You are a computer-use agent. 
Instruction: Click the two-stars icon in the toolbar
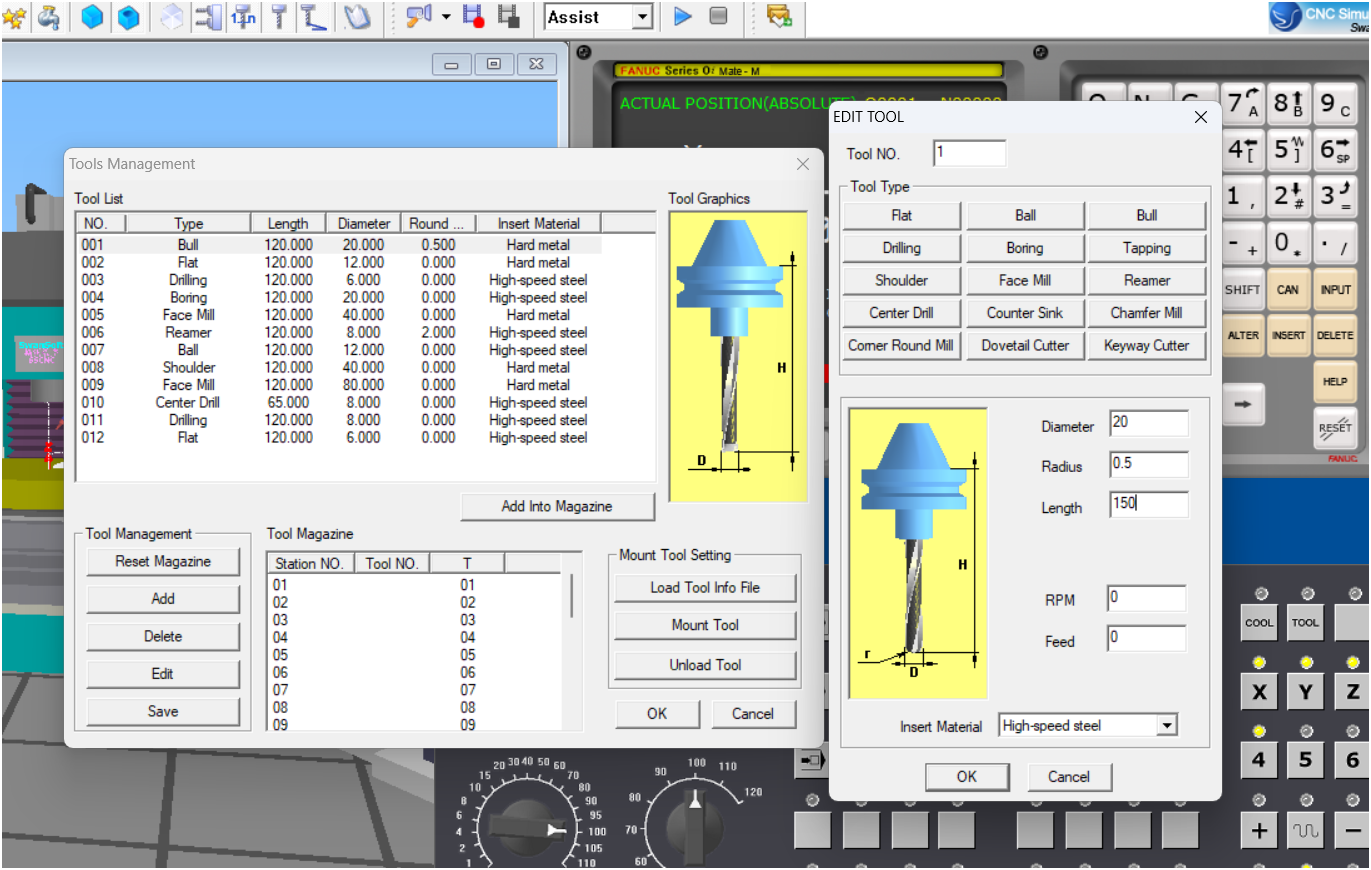point(13,16)
